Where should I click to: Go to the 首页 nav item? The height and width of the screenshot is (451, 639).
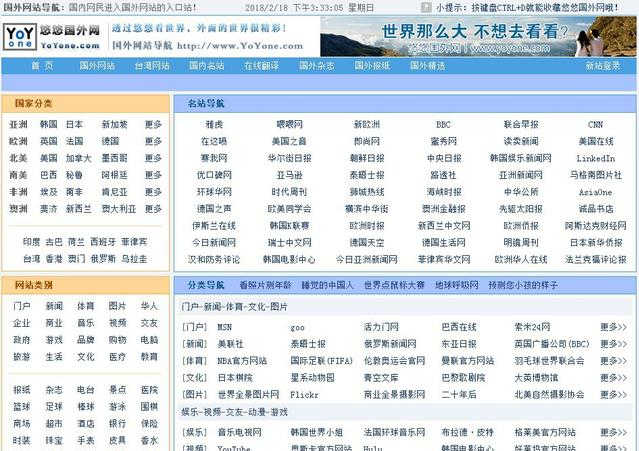42,66
